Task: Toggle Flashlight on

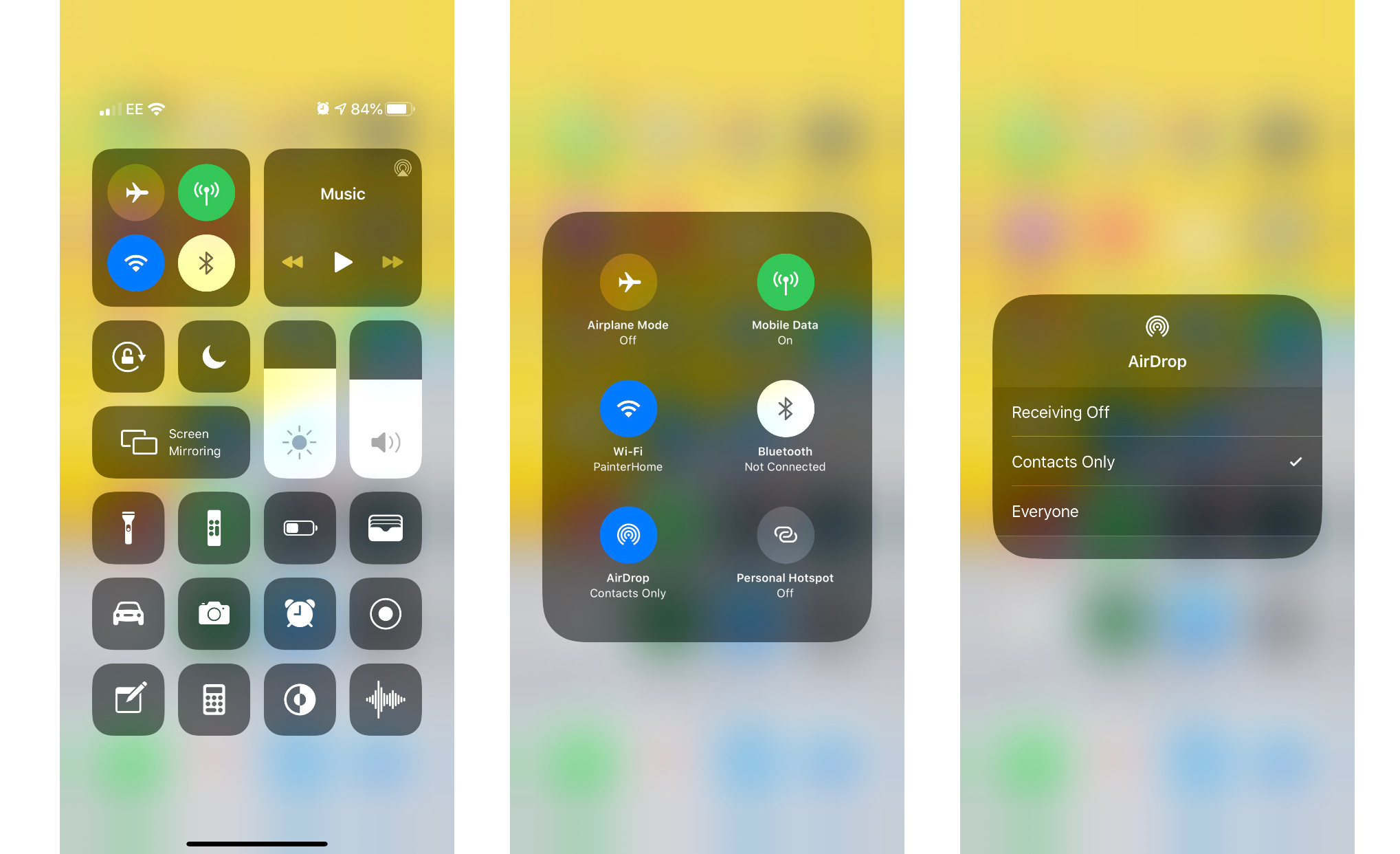Action: [127, 527]
